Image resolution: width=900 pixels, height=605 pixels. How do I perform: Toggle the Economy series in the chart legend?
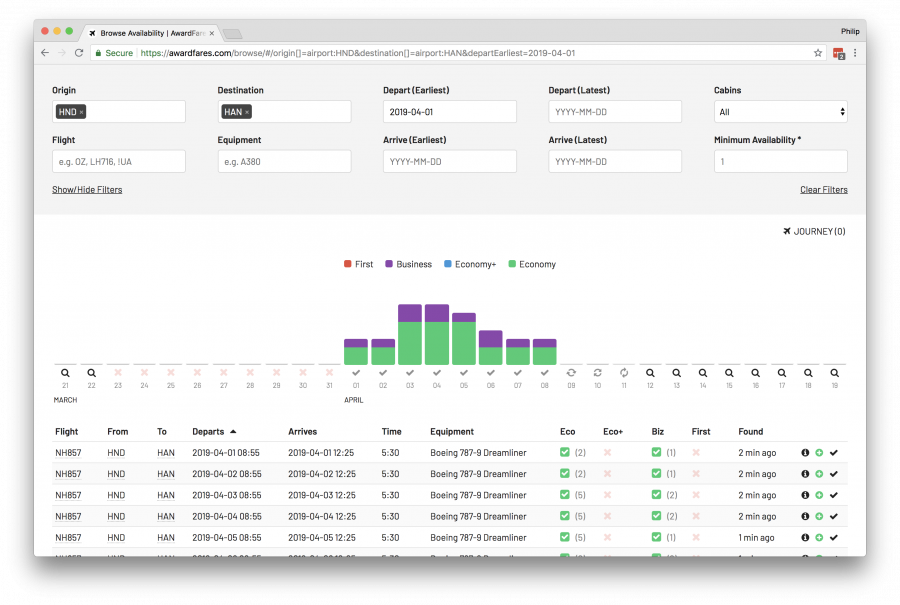pos(531,264)
